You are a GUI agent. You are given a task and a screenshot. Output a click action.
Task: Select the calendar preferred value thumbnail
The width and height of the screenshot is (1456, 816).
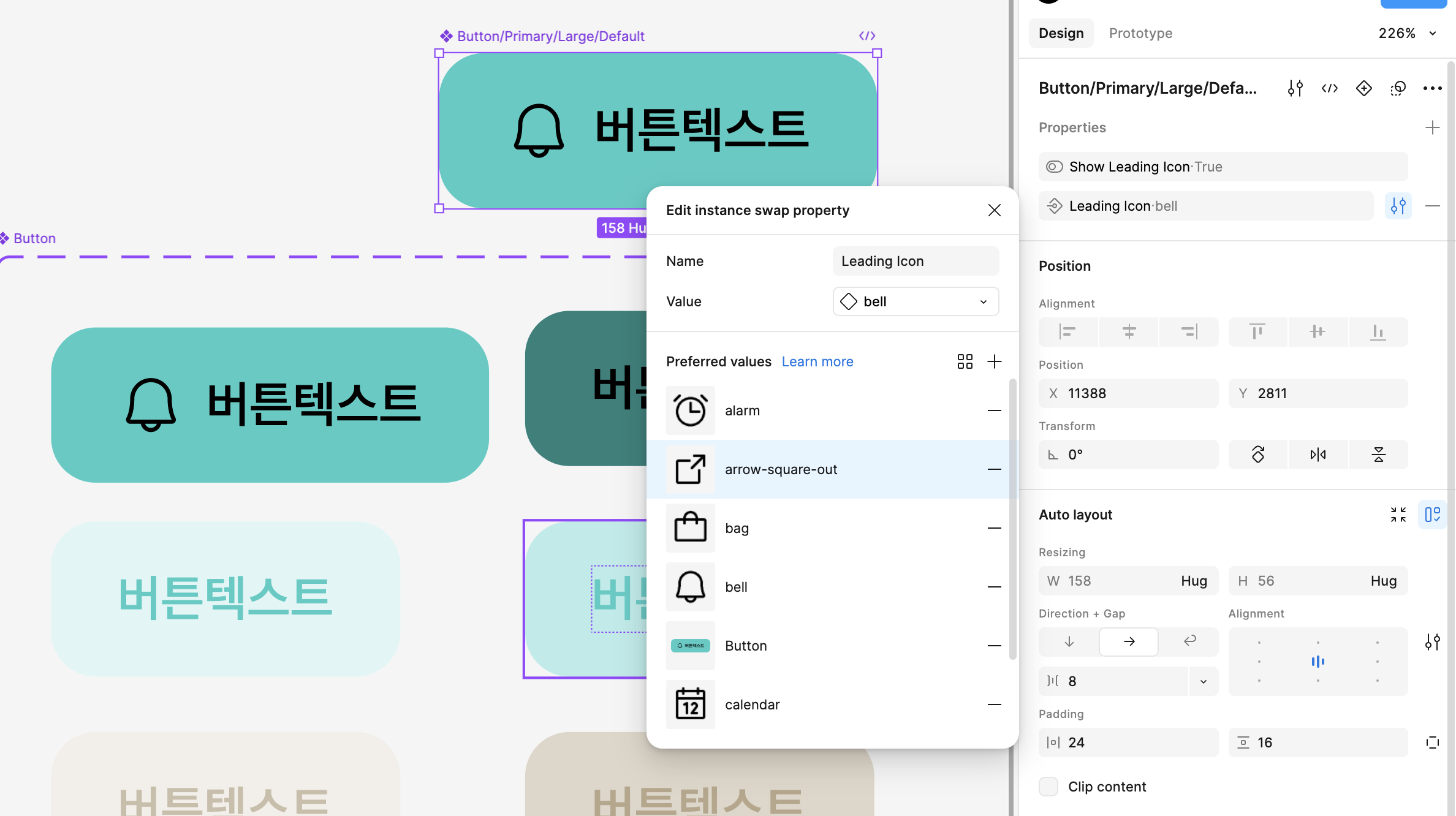690,705
